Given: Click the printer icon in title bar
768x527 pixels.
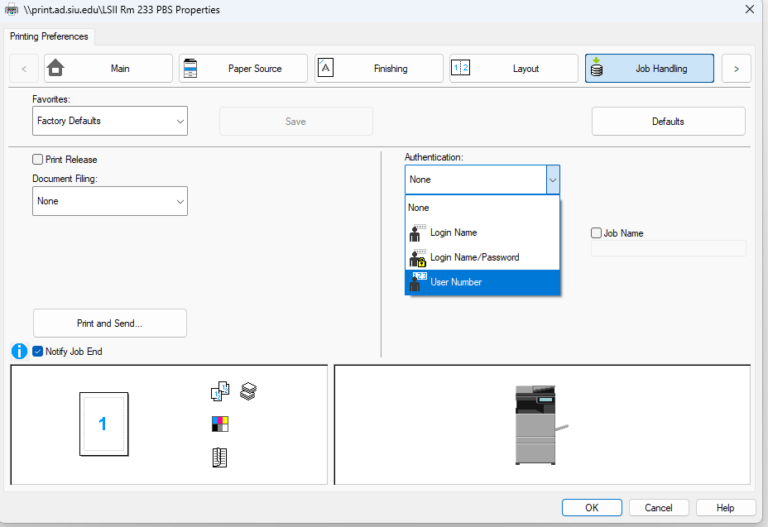Looking at the screenshot, I should click(x=11, y=10).
